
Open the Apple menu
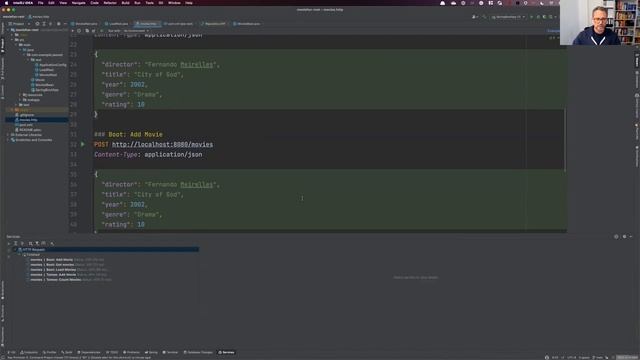click(6, 3)
